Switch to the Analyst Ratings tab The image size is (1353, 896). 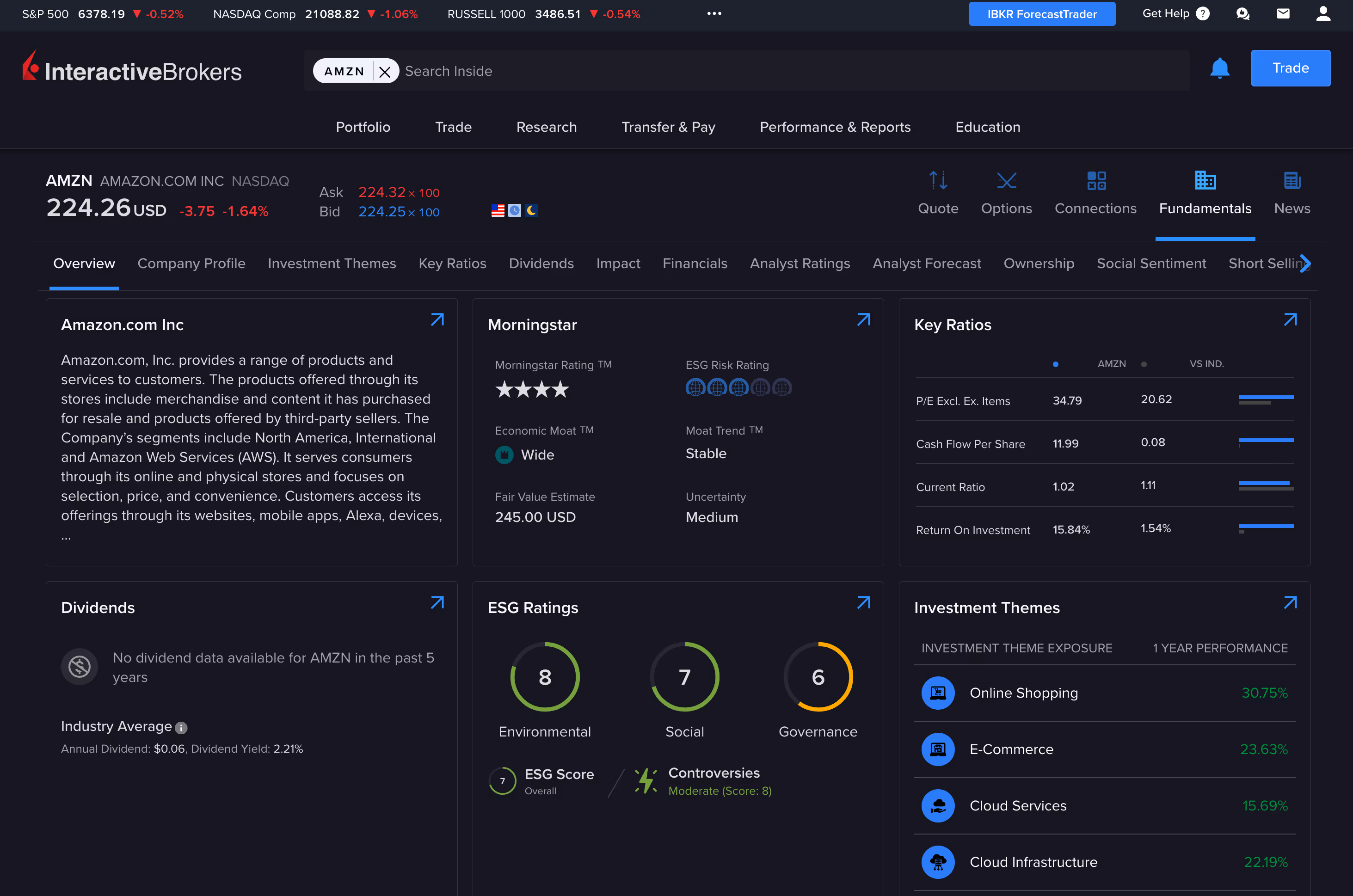click(x=799, y=264)
